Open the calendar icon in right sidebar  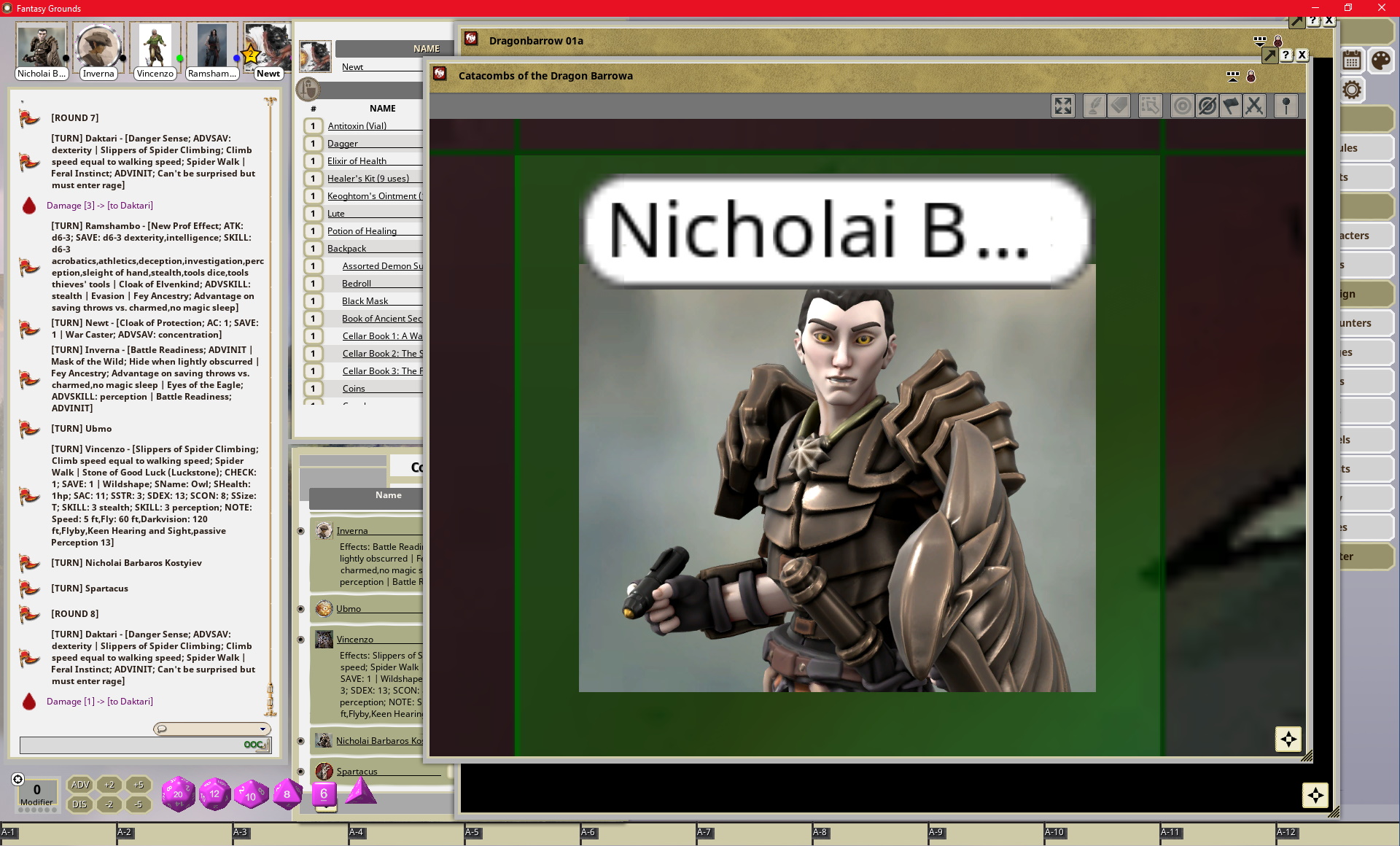point(1352,60)
